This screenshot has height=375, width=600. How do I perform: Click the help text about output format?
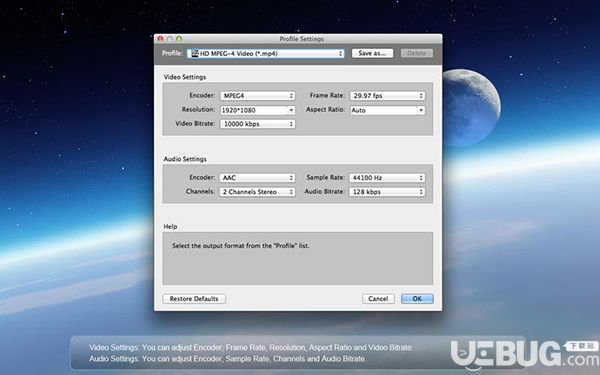click(x=241, y=246)
